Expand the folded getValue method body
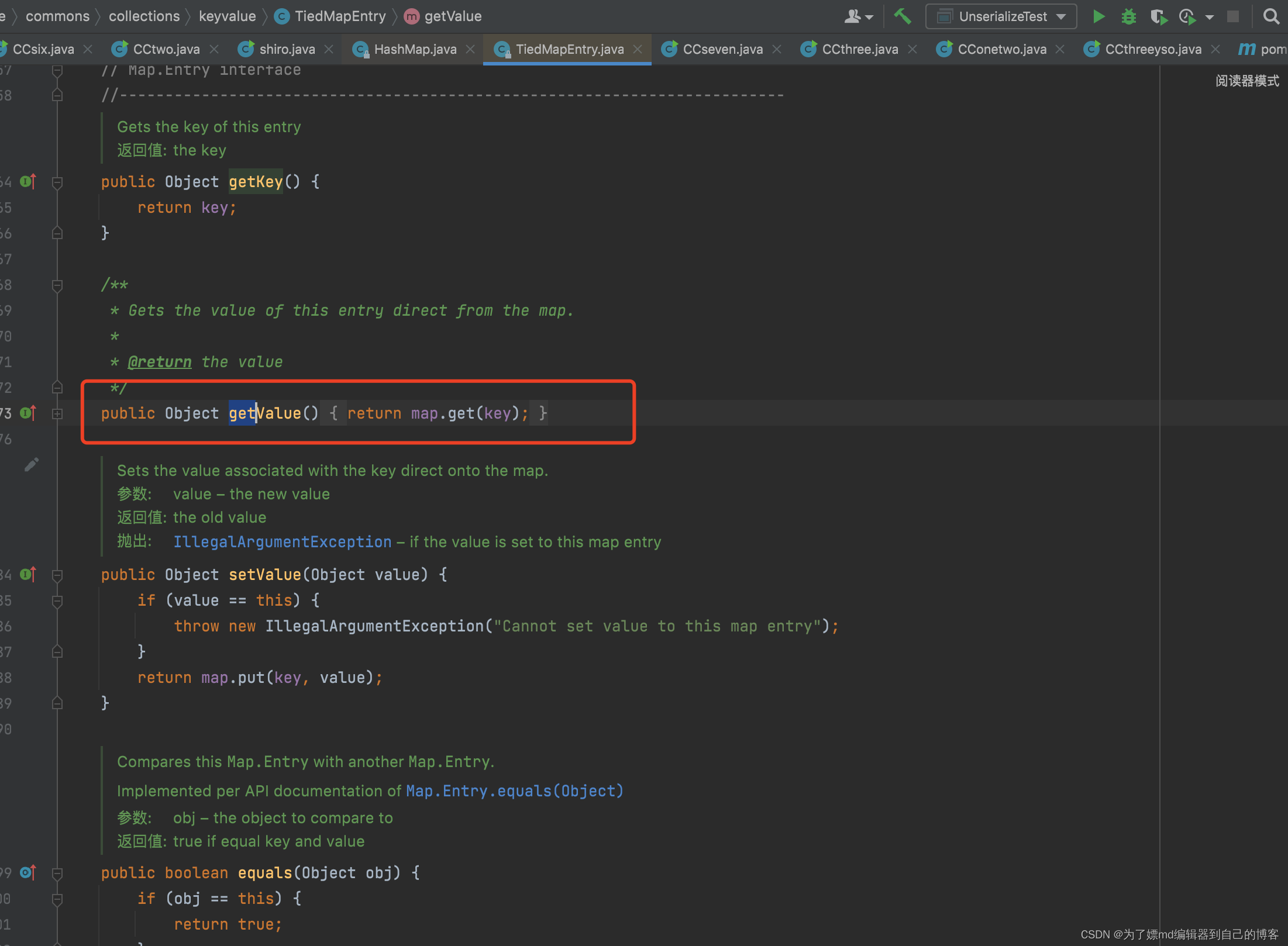 tap(57, 414)
